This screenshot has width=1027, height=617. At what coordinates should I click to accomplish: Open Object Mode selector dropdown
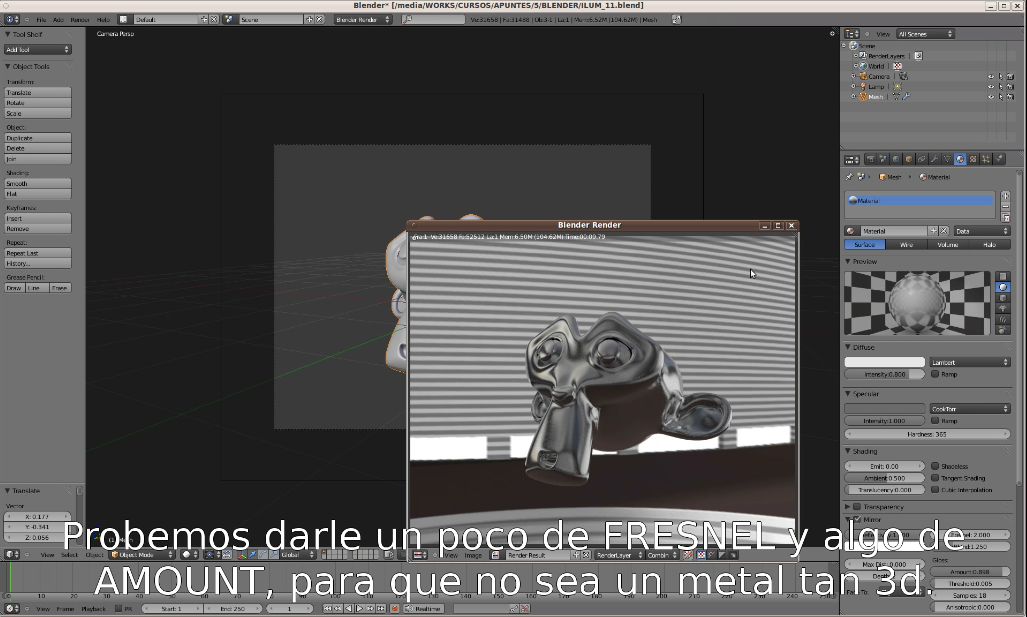pyautogui.click(x=142, y=555)
